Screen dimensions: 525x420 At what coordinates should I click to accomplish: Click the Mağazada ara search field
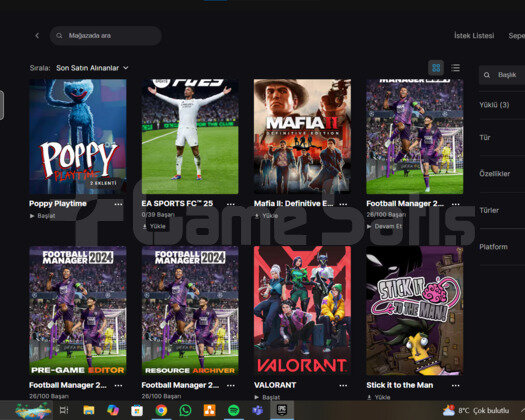click(x=106, y=36)
